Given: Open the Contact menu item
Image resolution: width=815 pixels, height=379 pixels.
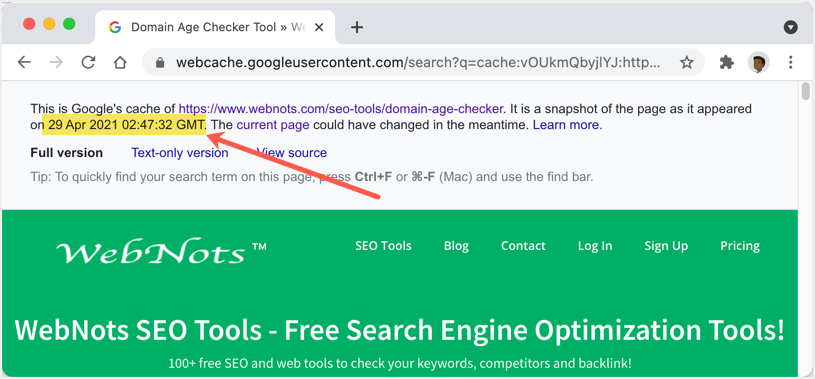Looking at the screenshot, I should point(523,246).
